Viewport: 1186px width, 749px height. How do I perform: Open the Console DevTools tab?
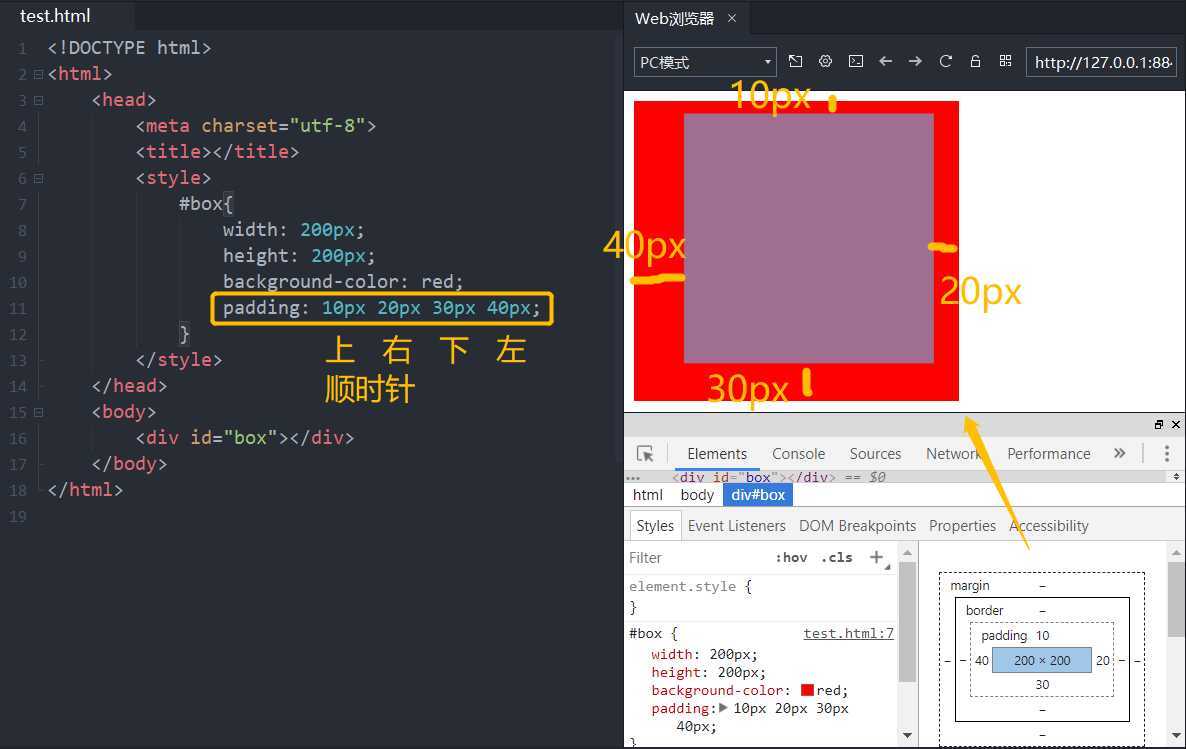click(798, 453)
